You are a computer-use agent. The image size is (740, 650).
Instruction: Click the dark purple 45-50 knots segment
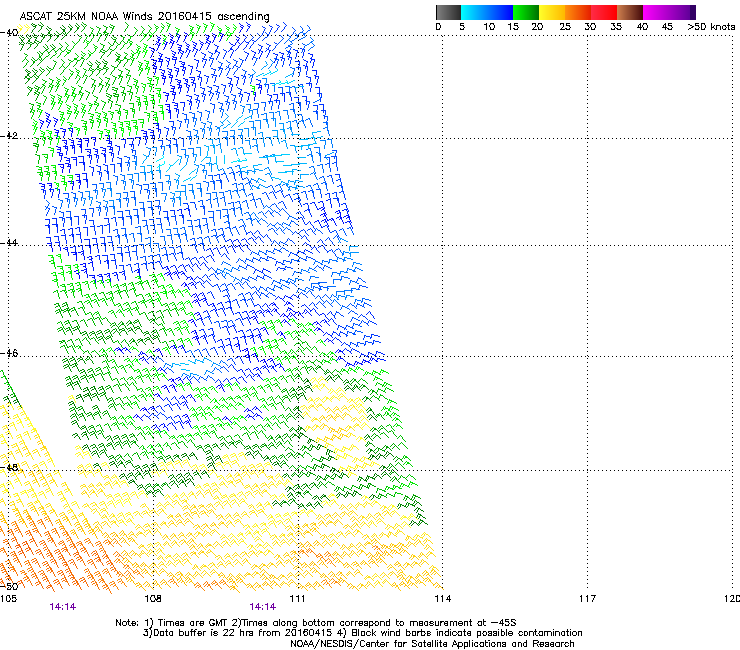coord(682,12)
